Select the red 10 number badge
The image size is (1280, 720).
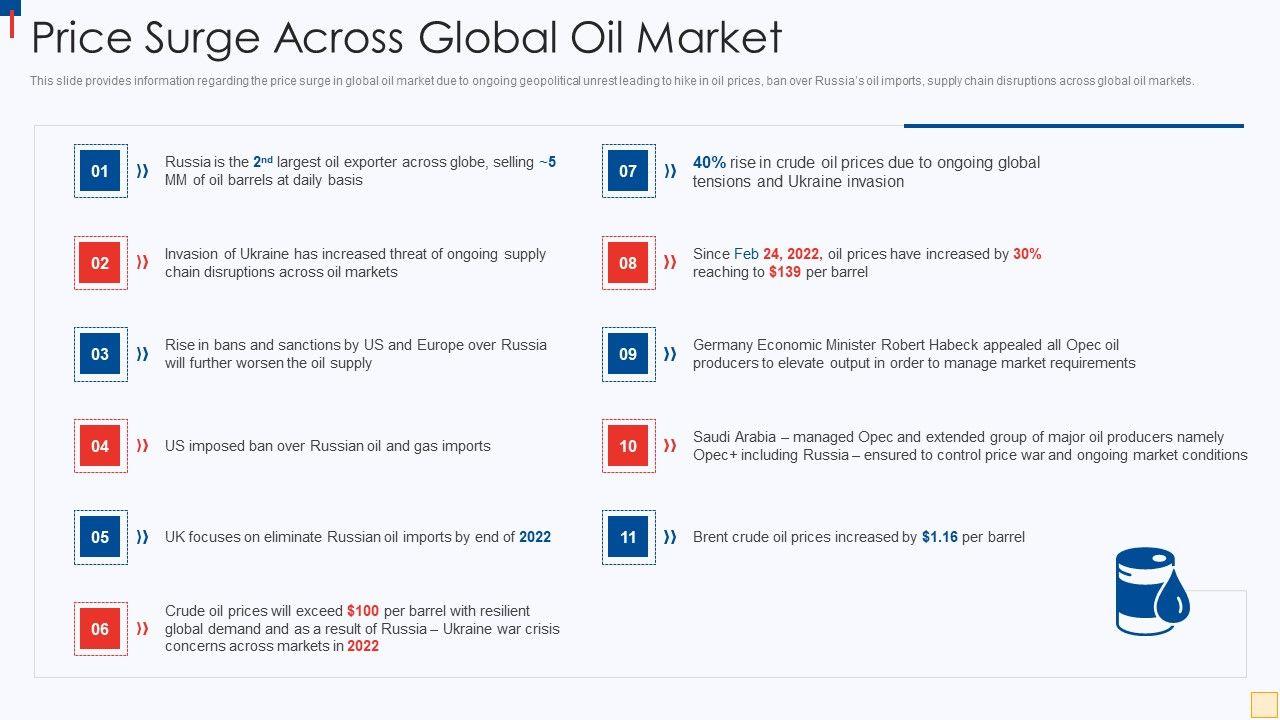coord(628,446)
